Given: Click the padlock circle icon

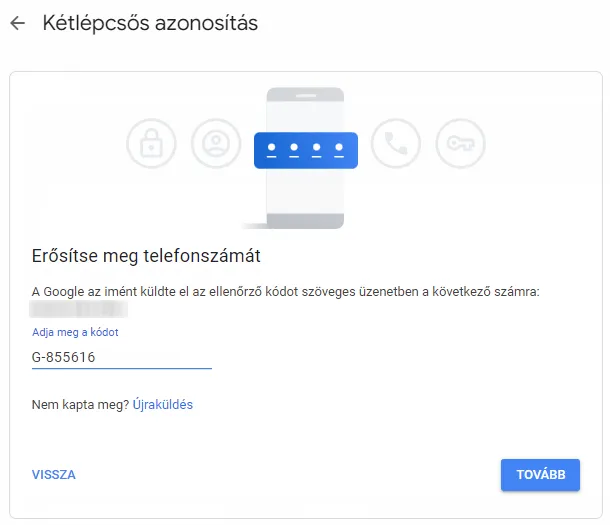Looking at the screenshot, I should click(x=151, y=146).
